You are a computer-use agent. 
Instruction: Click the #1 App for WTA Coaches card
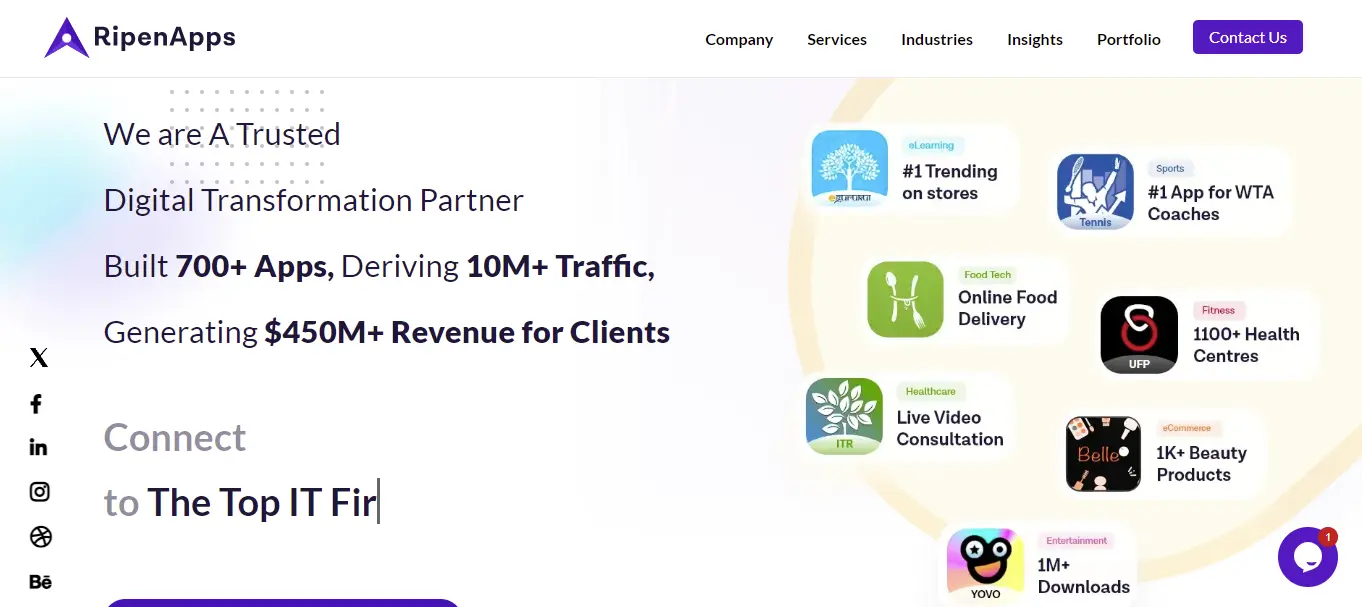pos(1168,191)
